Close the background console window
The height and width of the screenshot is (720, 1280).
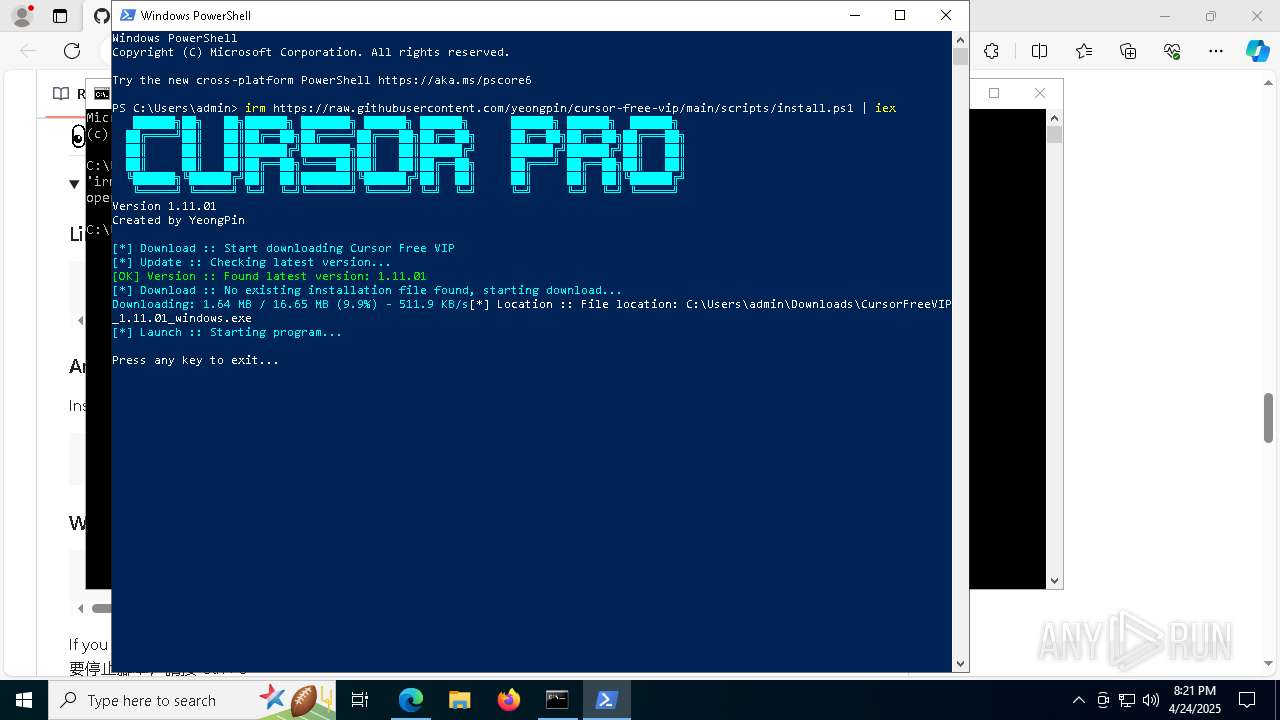[1040, 93]
